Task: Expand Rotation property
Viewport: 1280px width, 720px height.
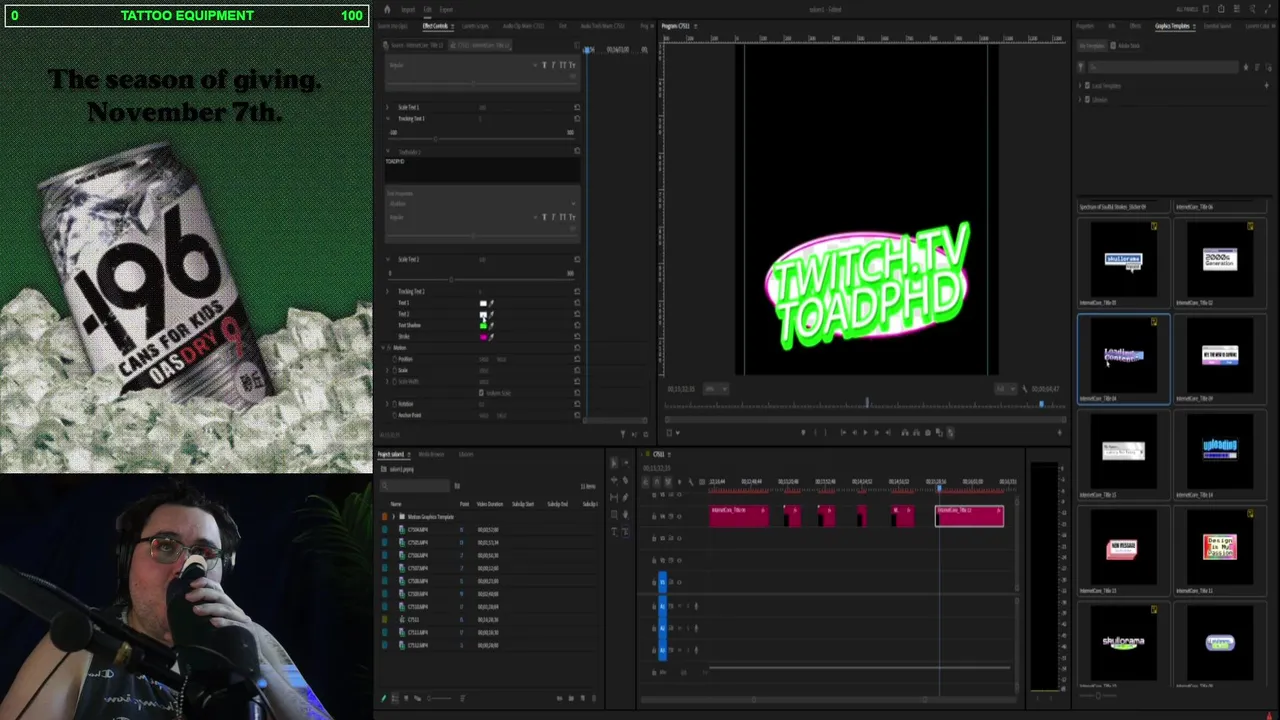Action: (388, 403)
